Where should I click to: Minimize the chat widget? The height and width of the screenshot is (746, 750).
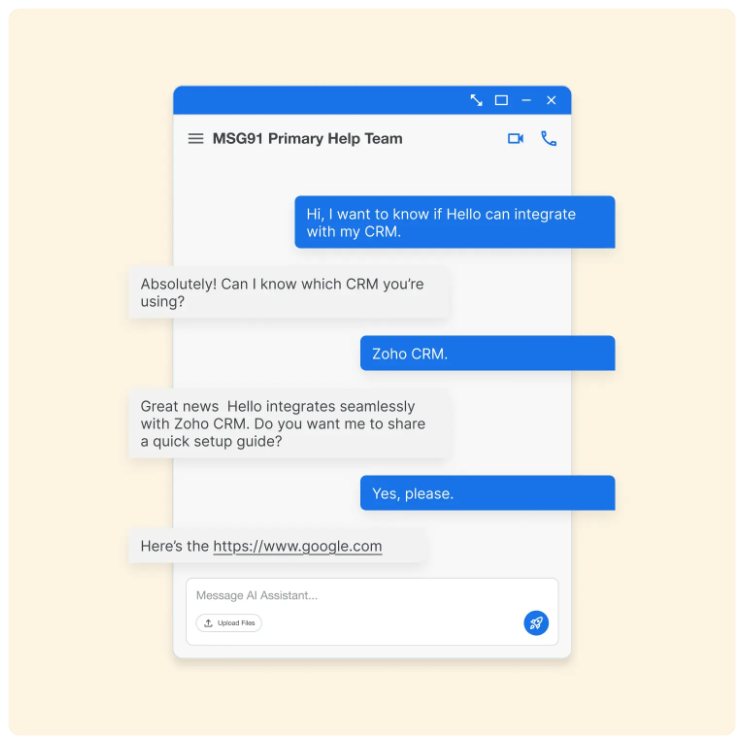click(x=526, y=100)
